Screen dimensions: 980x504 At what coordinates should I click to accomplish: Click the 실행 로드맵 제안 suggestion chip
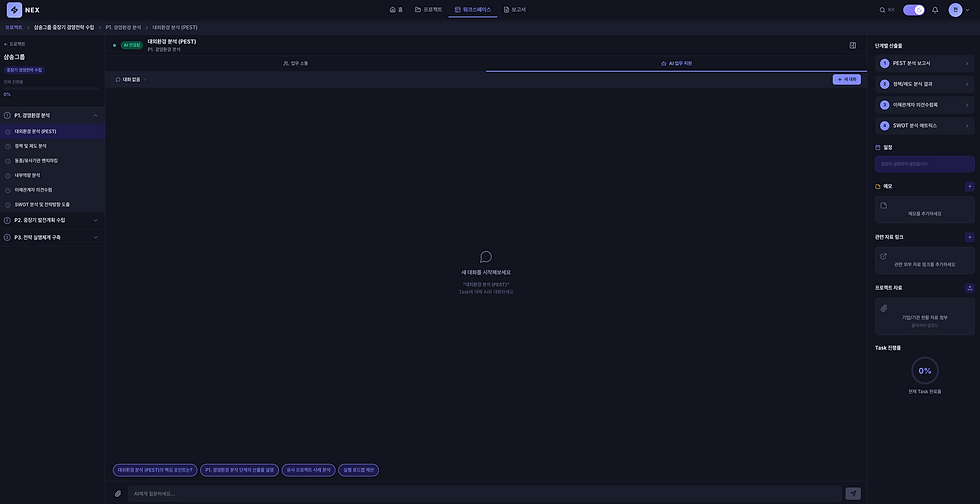coord(359,470)
